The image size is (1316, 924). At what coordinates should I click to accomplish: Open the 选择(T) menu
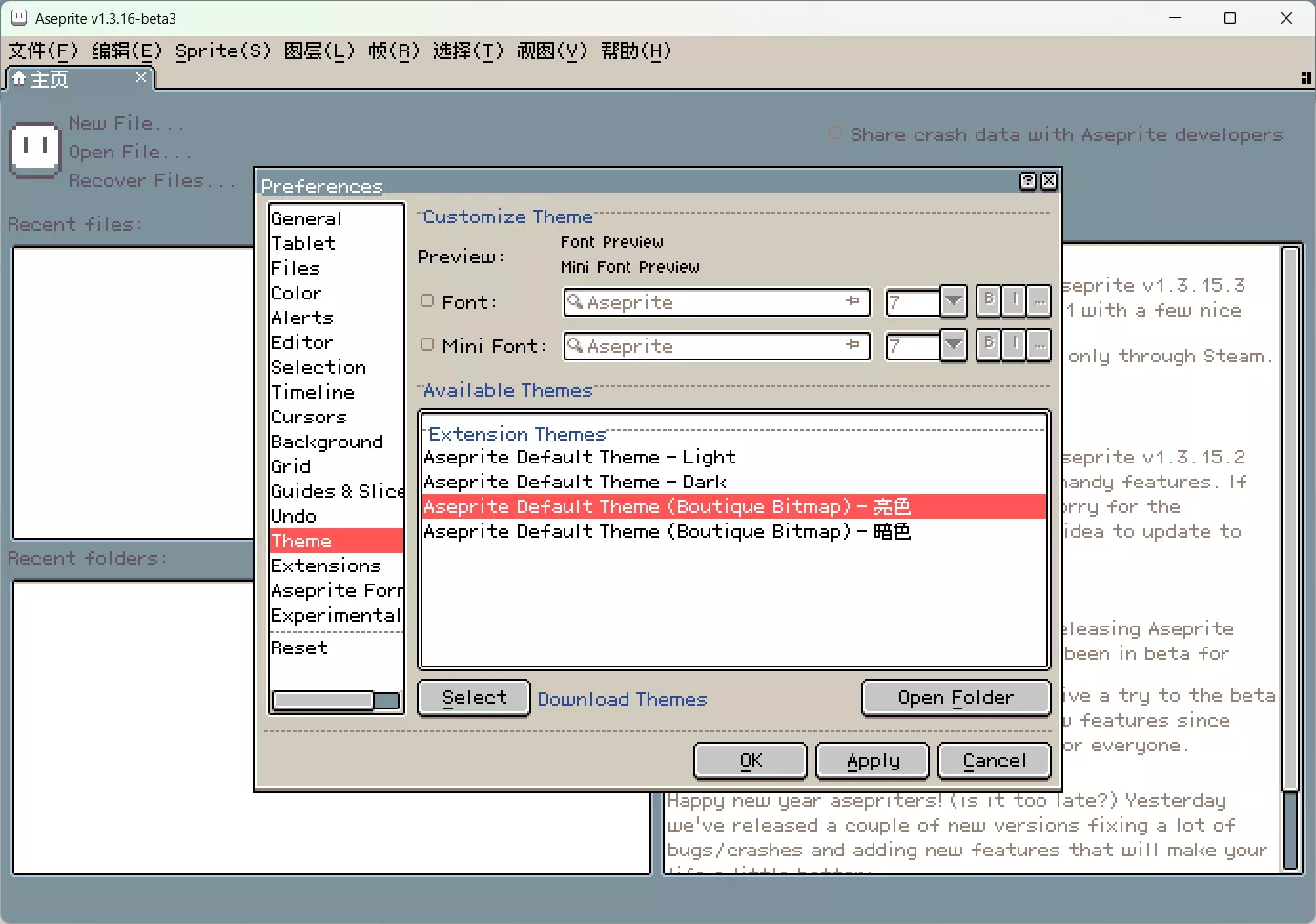pos(468,51)
